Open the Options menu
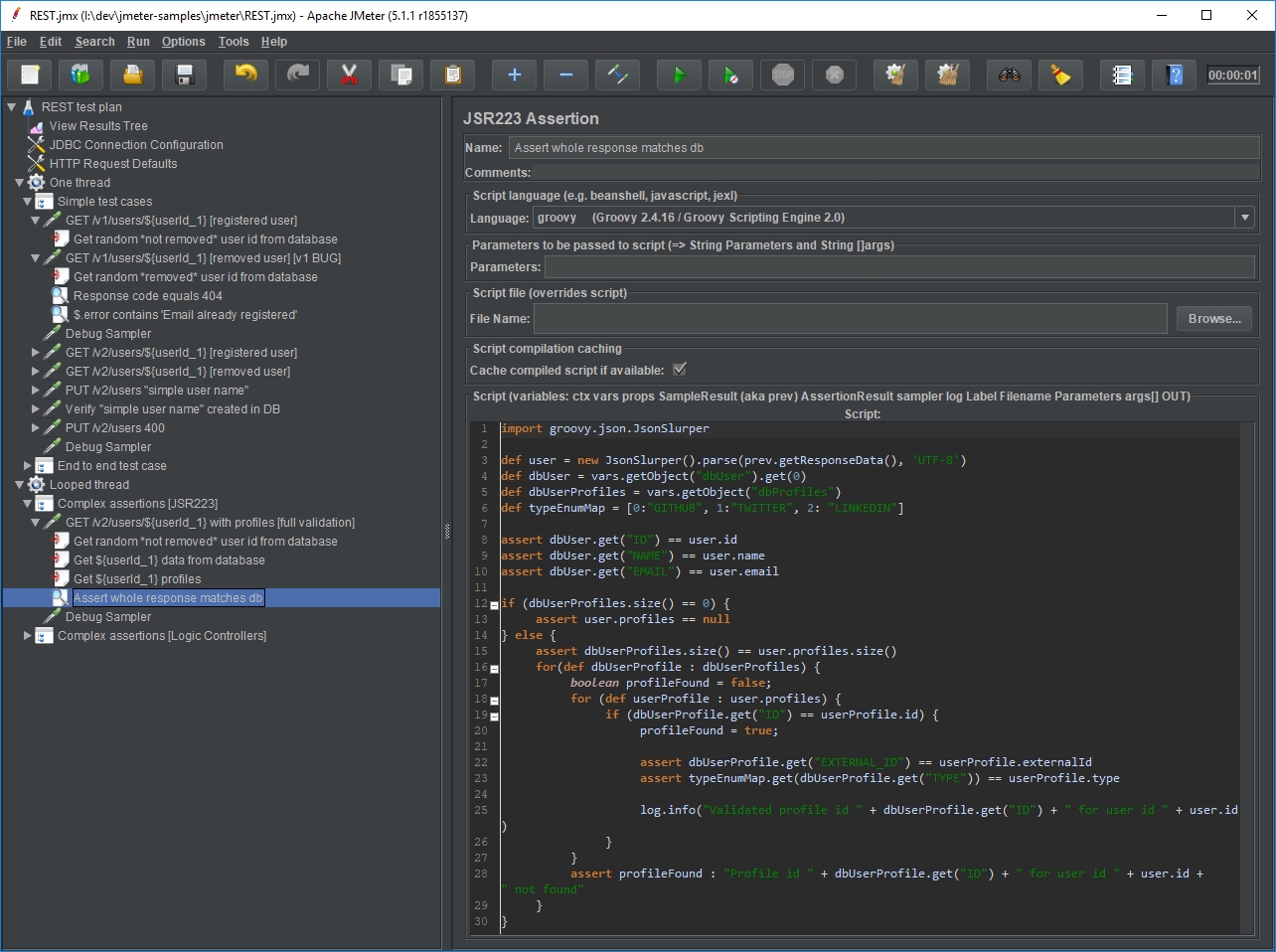Screen dimensions: 1276x952 184,42
